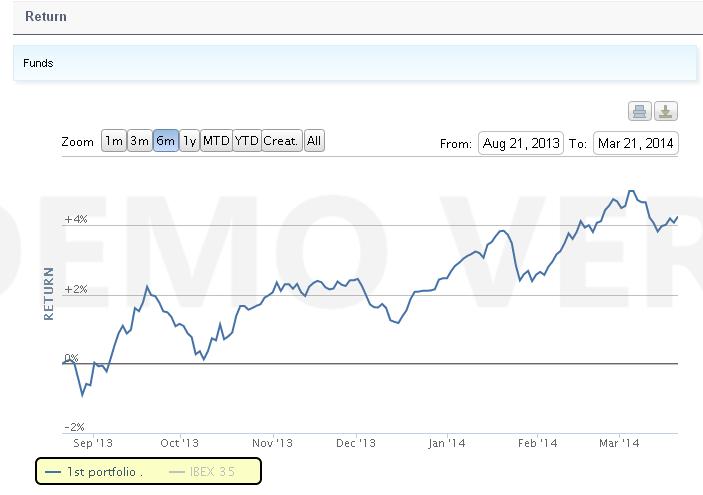703x495 pixels.
Task: Click the print chart icon
Action: click(x=639, y=112)
